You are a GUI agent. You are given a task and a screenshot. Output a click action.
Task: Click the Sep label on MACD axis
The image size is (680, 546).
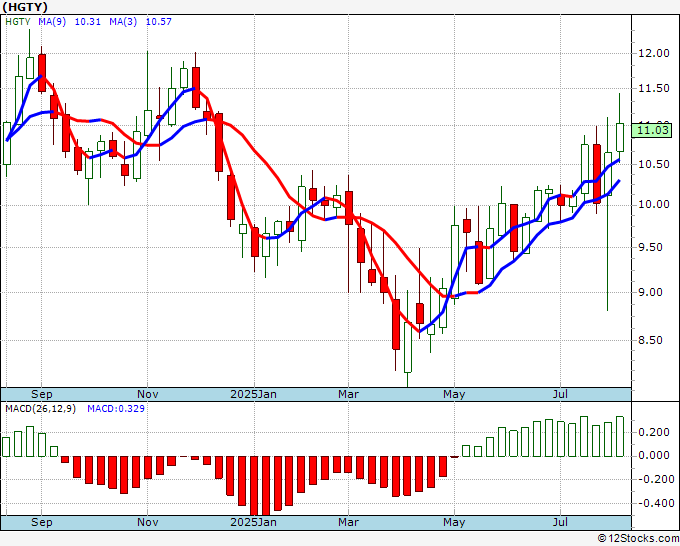coord(42,522)
